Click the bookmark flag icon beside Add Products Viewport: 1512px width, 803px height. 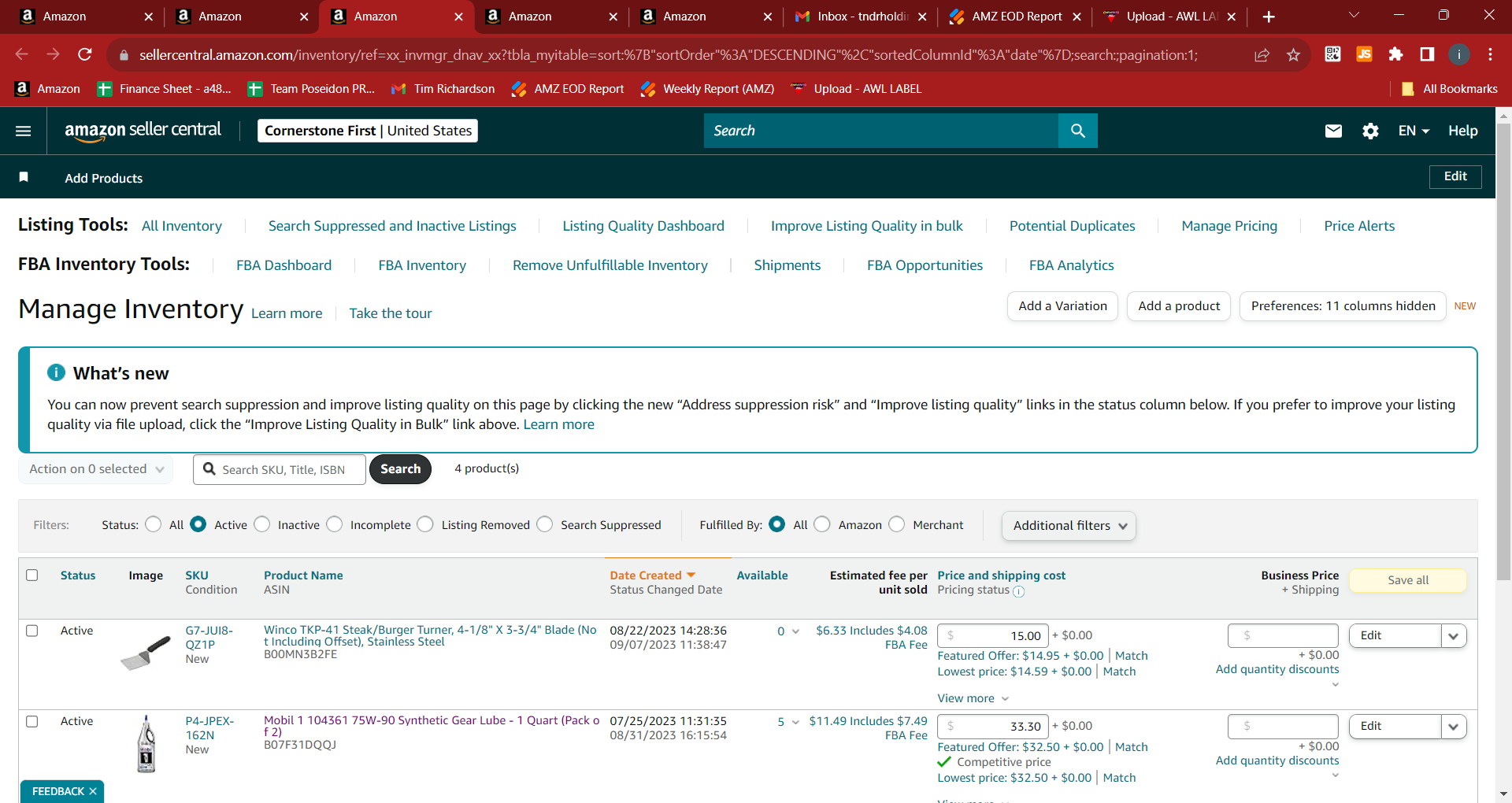tap(24, 177)
